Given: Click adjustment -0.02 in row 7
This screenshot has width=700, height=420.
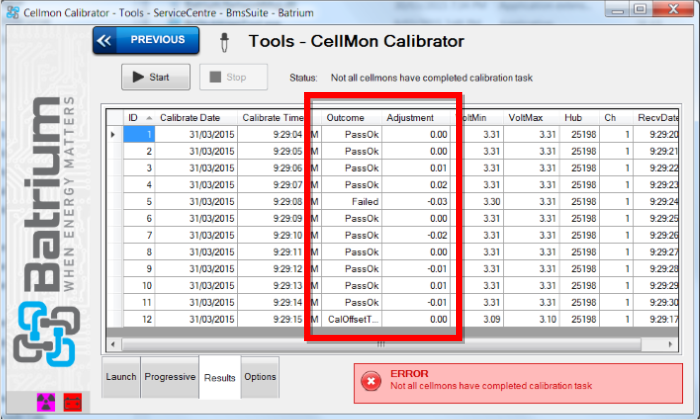Looking at the screenshot, I should [416, 235].
